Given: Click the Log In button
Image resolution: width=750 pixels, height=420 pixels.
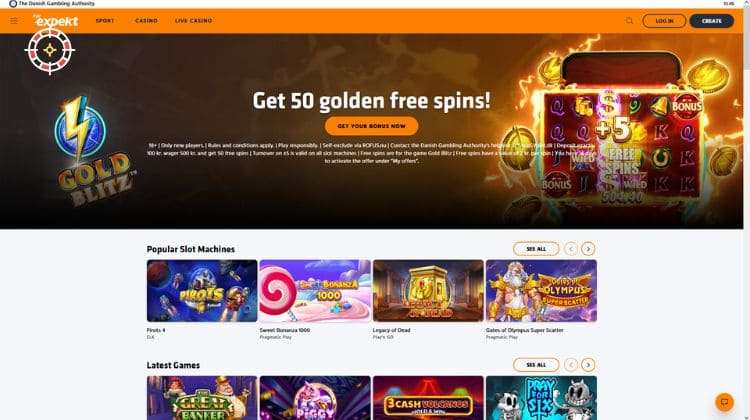Looking at the screenshot, I should click(664, 21).
